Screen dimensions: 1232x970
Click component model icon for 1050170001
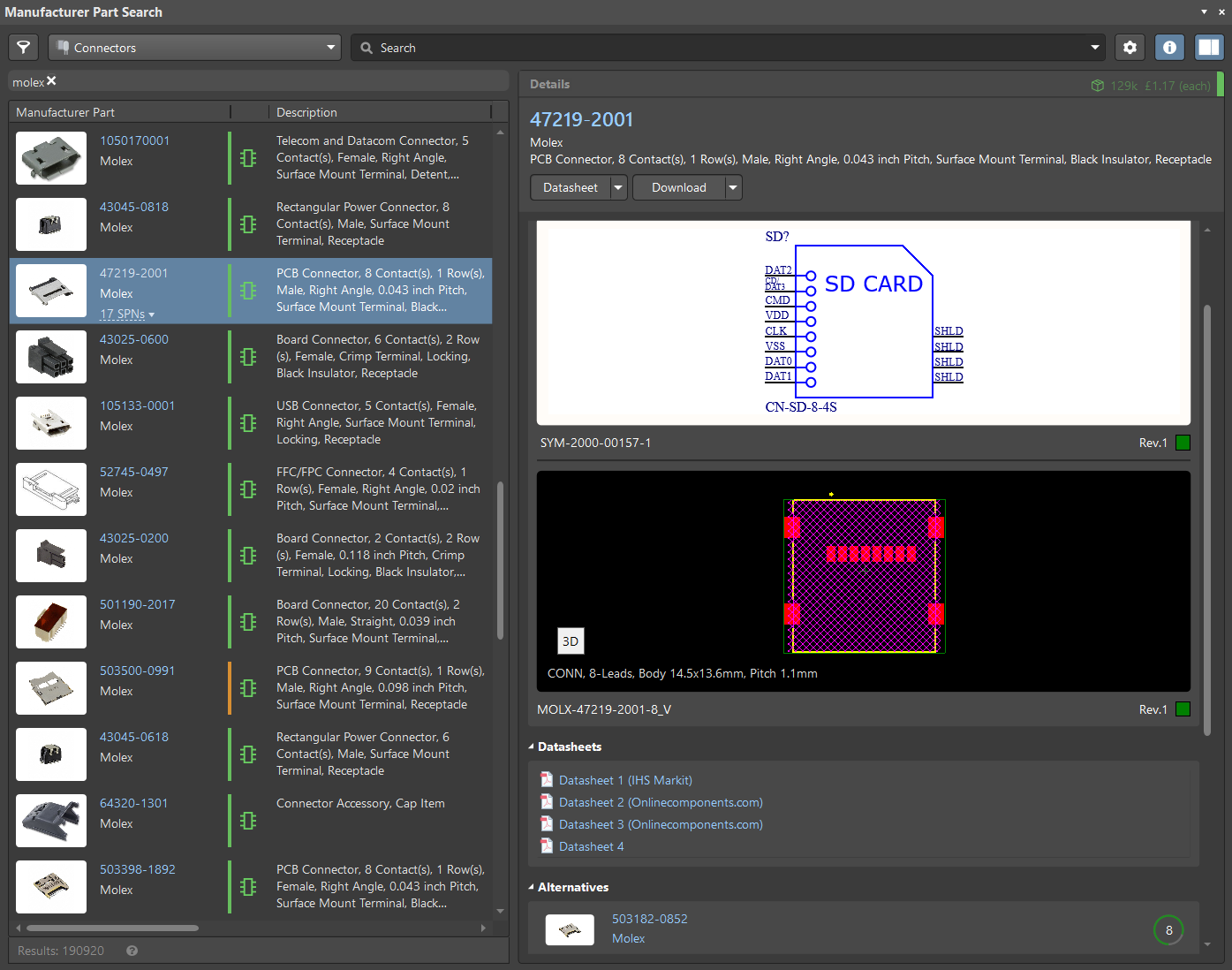(248, 158)
